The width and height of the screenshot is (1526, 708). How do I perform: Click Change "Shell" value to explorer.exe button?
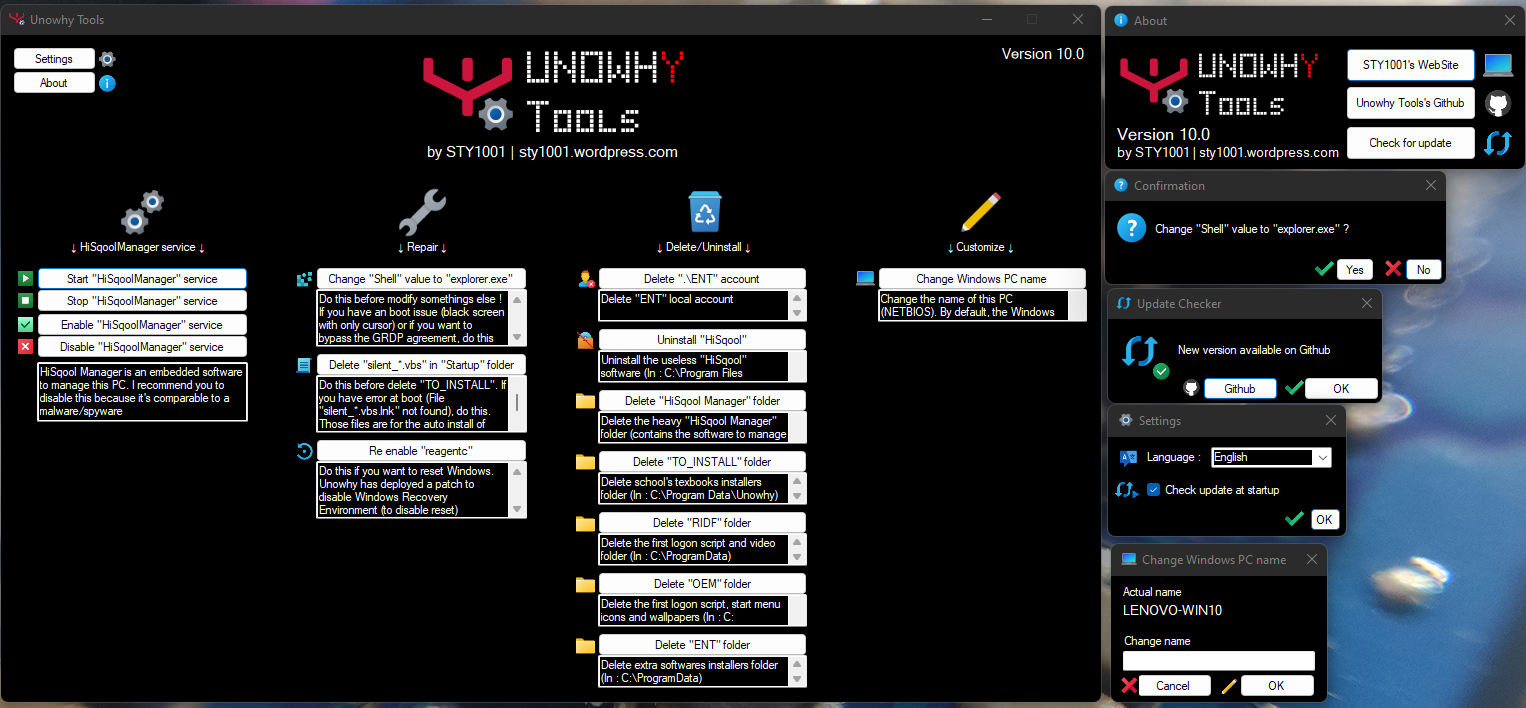coord(421,279)
